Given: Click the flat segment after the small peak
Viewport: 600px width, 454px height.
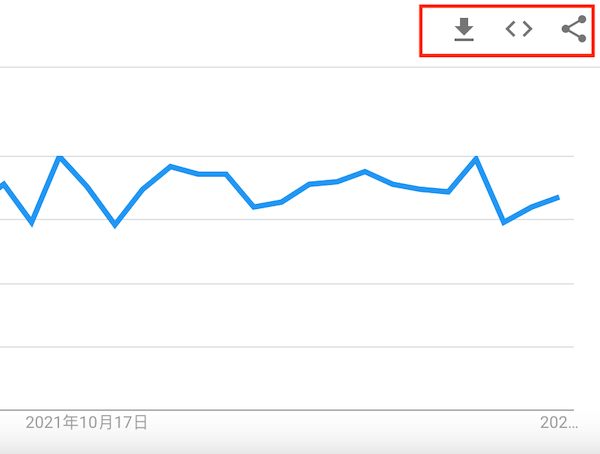Looking at the screenshot, I should (x=212, y=174).
